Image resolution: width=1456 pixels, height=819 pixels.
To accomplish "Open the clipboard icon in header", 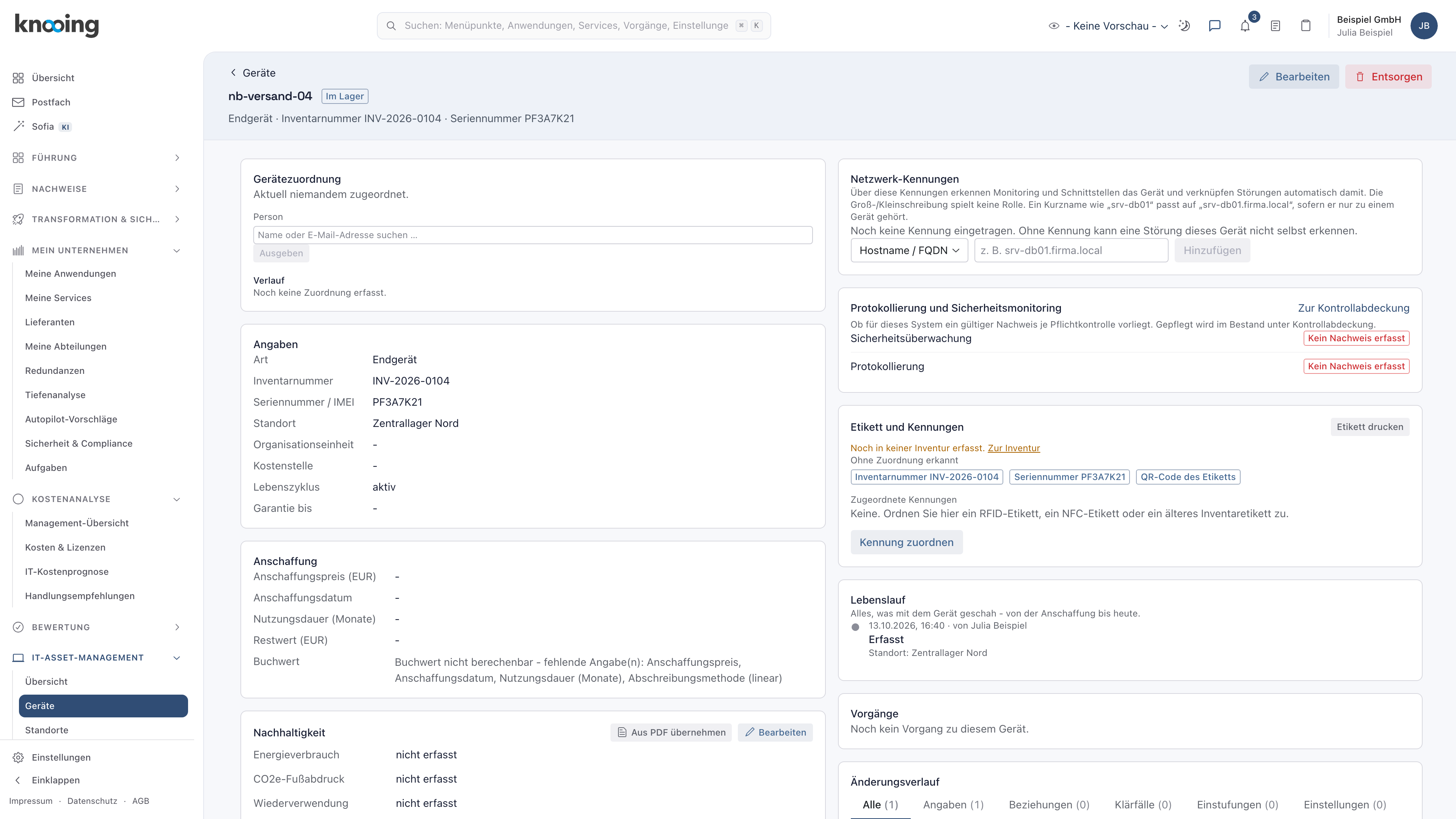I will pyautogui.click(x=1305, y=26).
